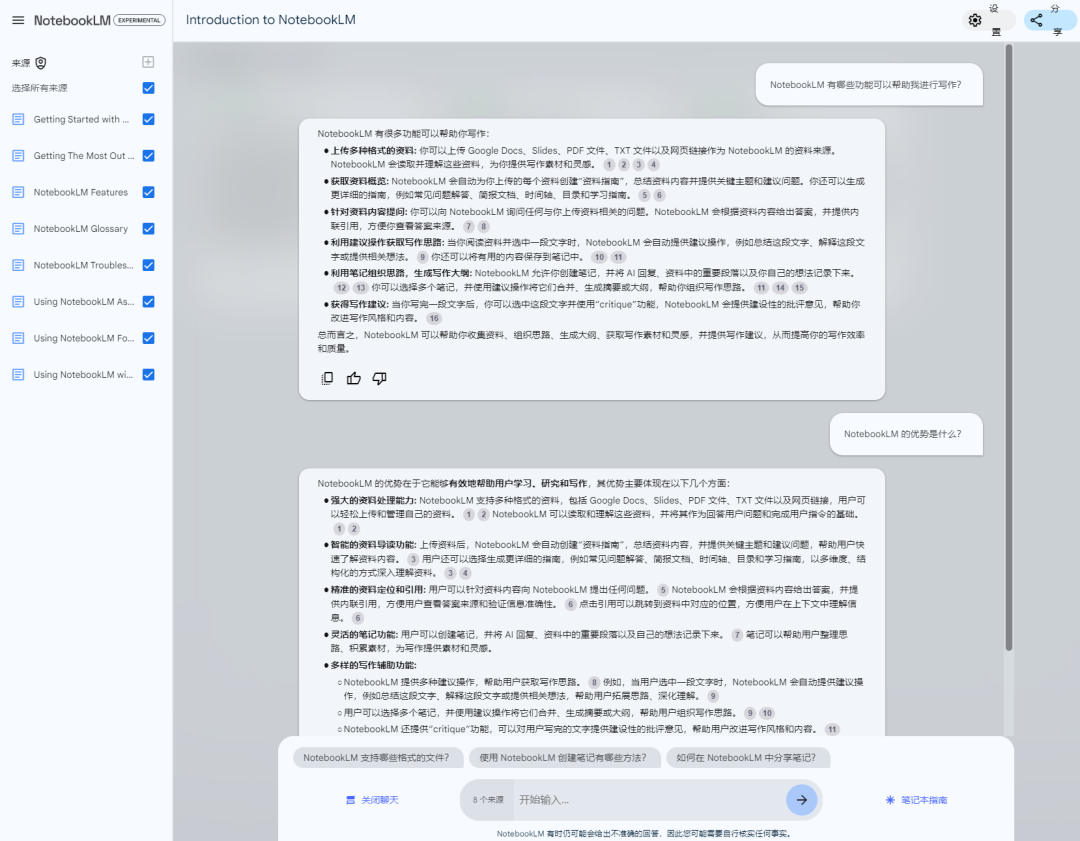Click the close chat button
This screenshot has height=841, width=1080.
(372, 800)
